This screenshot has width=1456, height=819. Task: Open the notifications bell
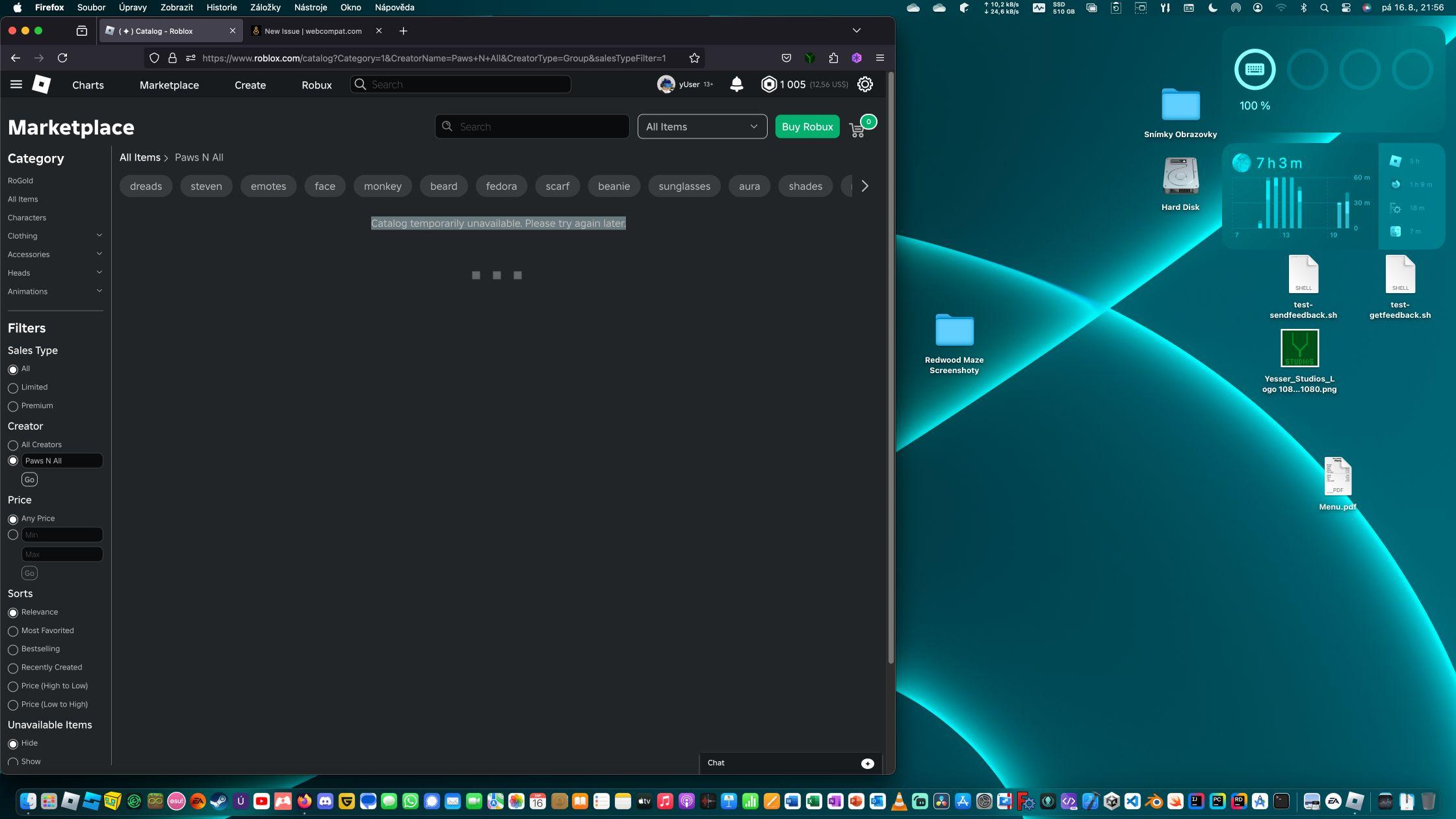pyautogui.click(x=736, y=84)
